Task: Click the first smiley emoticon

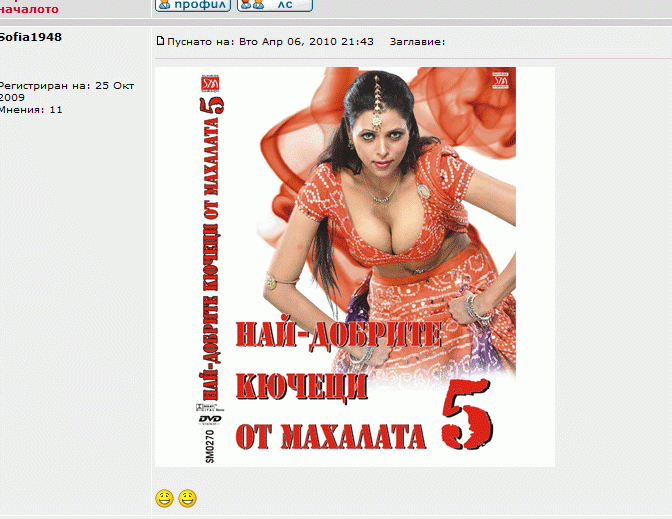Action: [x=164, y=498]
